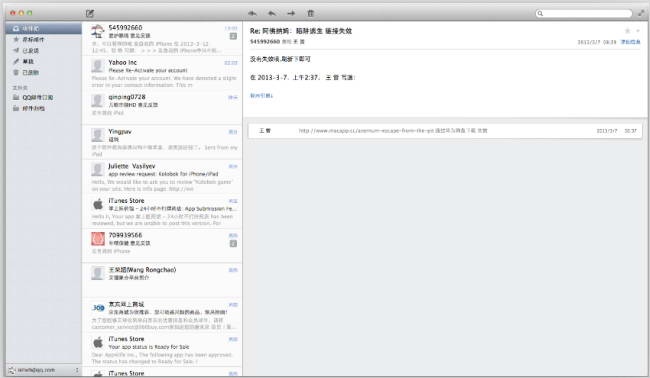
Task: Delete message with trash icon
Action: (x=310, y=13)
